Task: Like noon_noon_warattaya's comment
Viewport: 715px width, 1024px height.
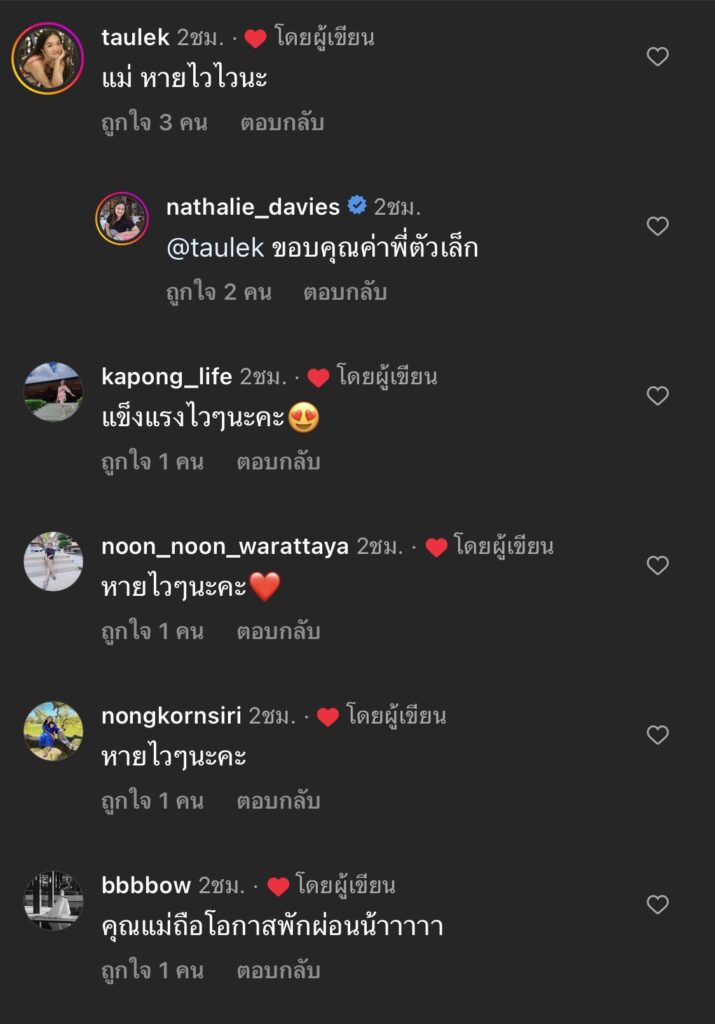Action: pos(657,565)
